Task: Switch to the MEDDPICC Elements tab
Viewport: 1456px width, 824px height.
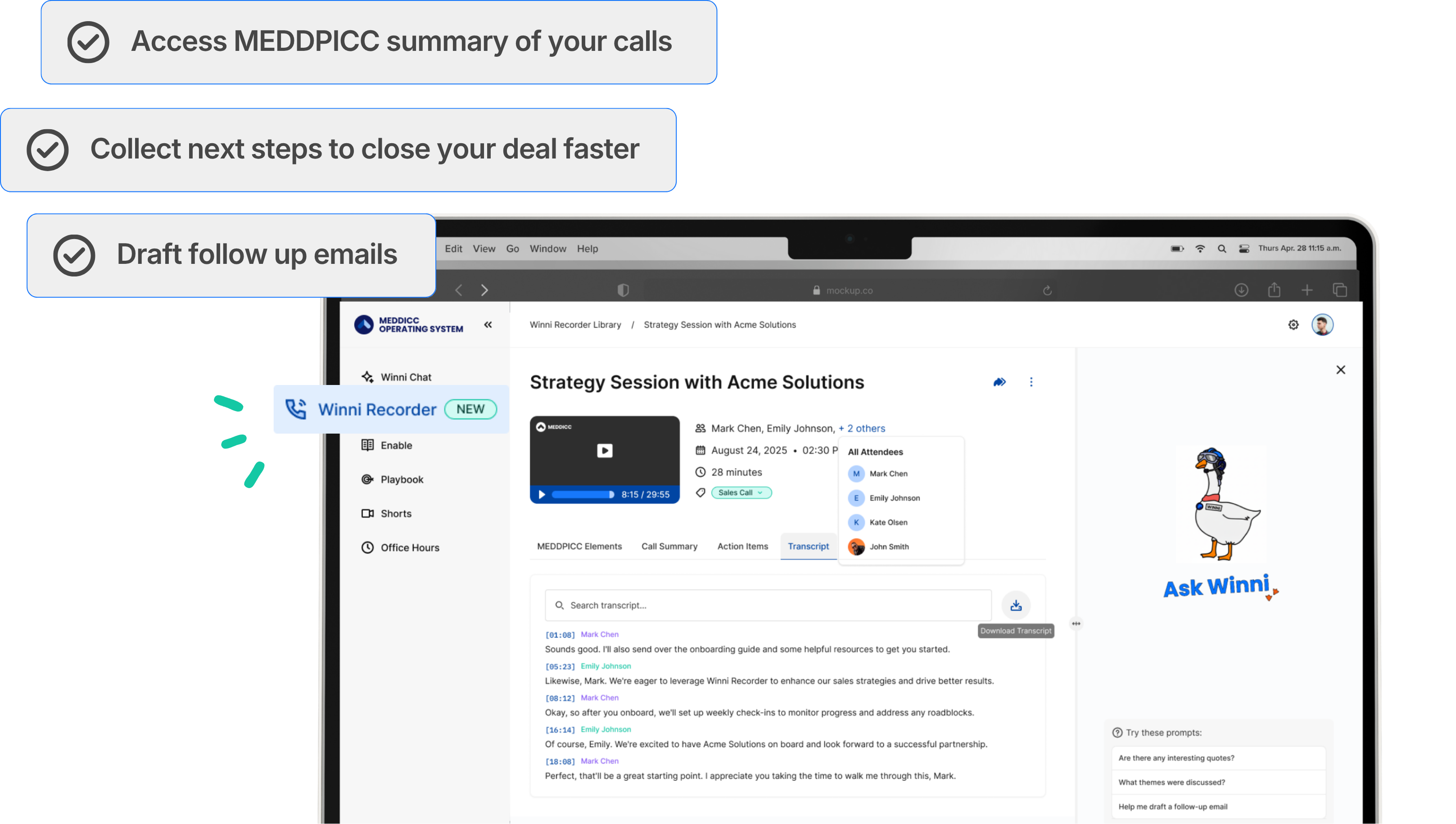Action: pyautogui.click(x=579, y=546)
